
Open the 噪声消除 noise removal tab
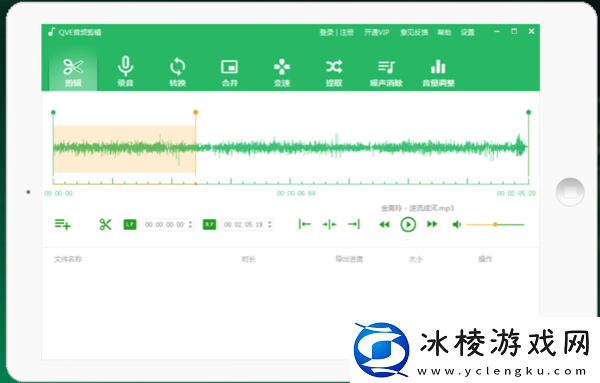click(x=386, y=72)
